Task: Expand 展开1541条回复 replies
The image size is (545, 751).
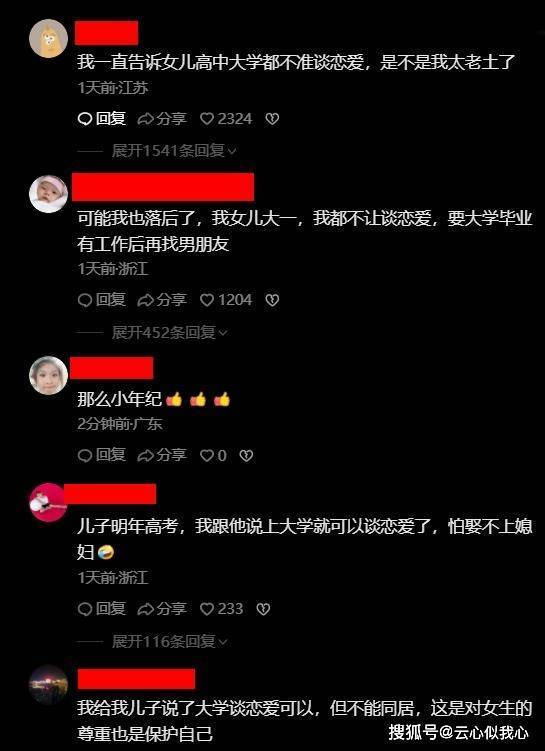Action: point(174,151)
